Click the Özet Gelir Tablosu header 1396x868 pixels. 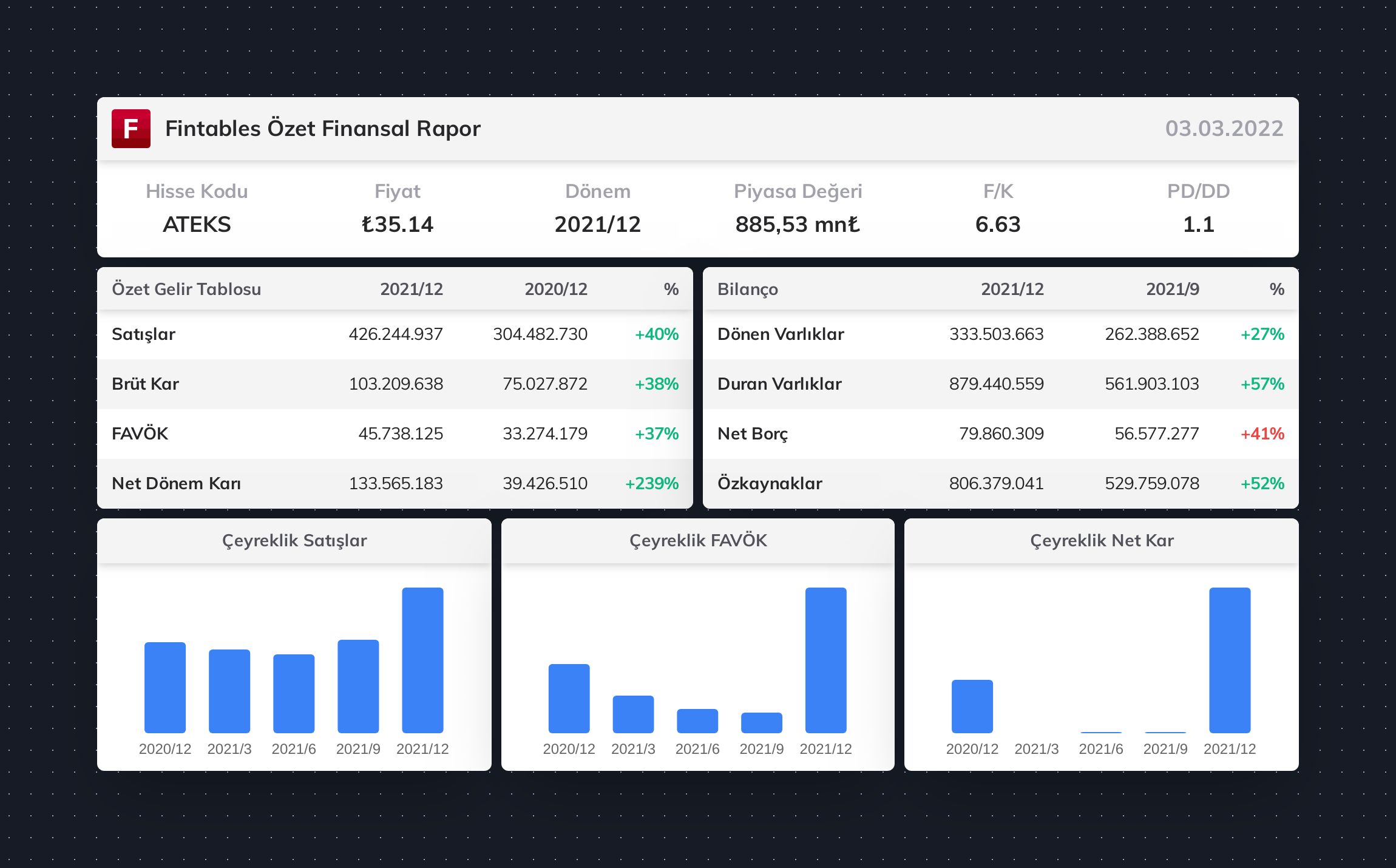186,289
